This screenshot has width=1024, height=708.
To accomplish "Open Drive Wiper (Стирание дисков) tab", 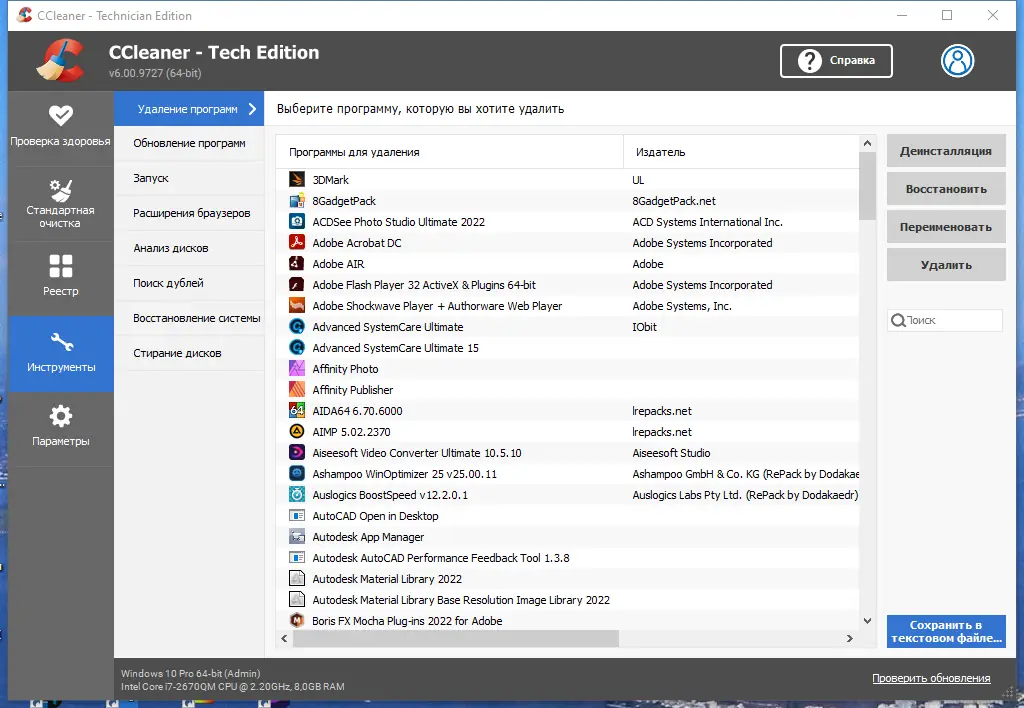I will (189, 353).
